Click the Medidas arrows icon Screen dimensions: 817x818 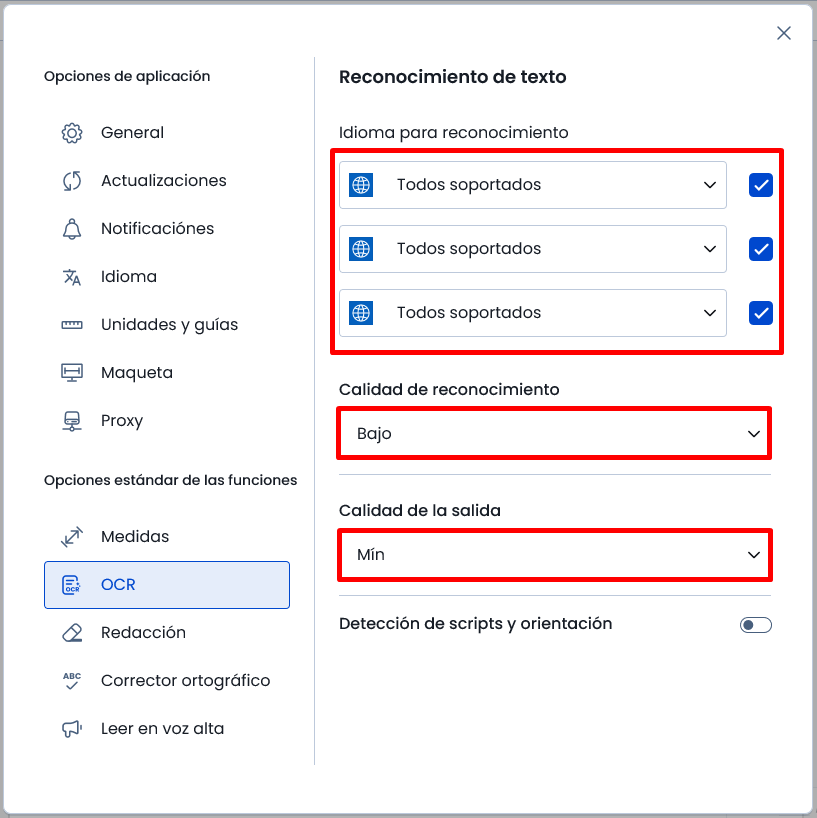click(72, 537)
